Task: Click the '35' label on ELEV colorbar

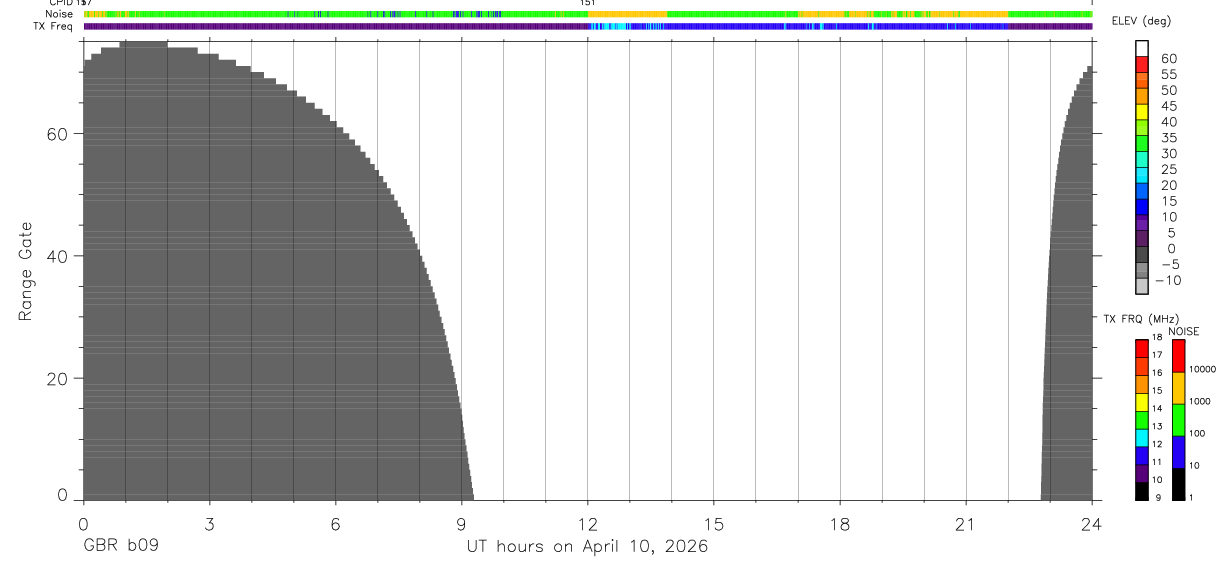Action: click(x=1168, y=138)
